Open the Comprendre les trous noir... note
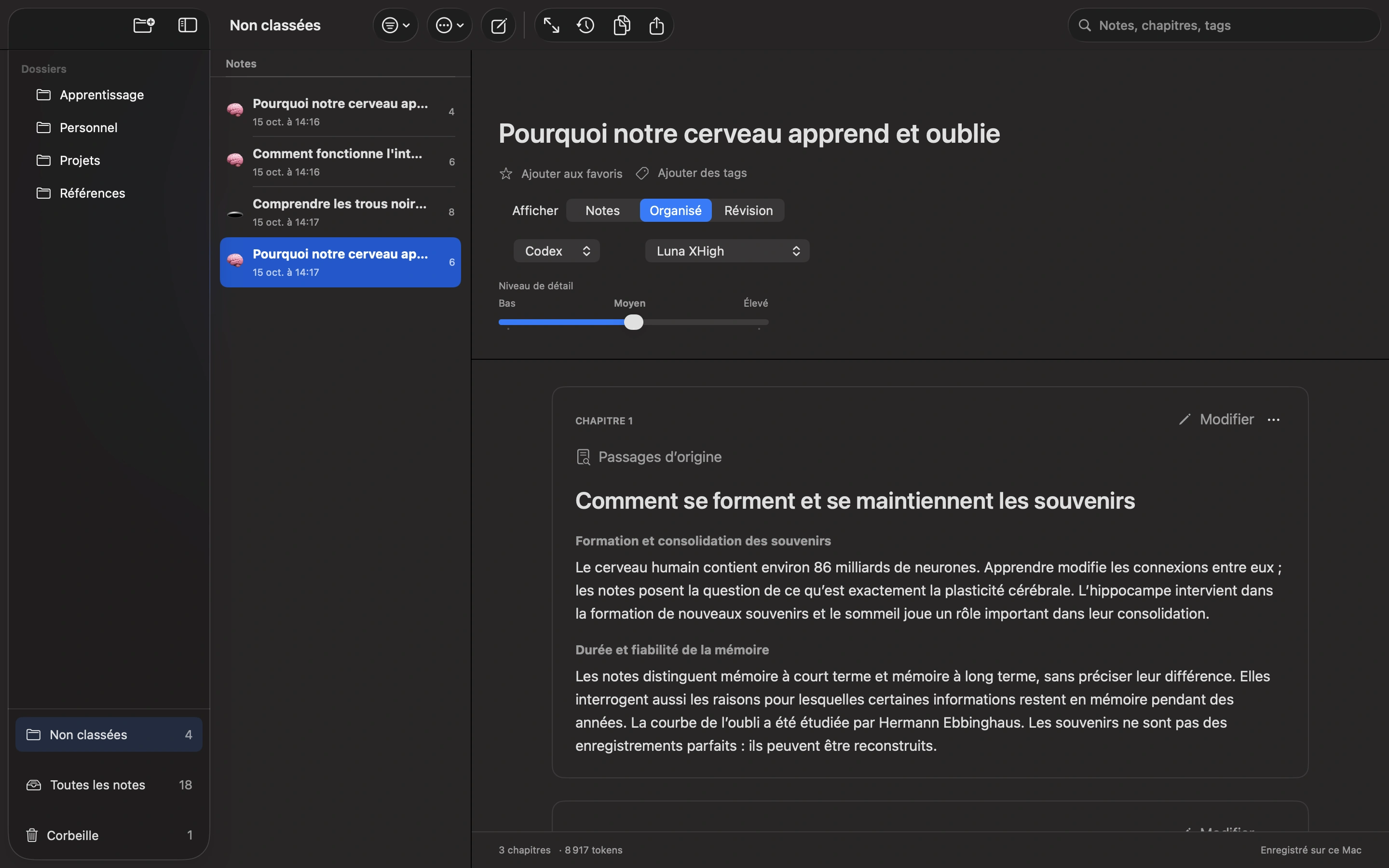The height and width of the screenshot is (868, 1389). tap(340, 212)
